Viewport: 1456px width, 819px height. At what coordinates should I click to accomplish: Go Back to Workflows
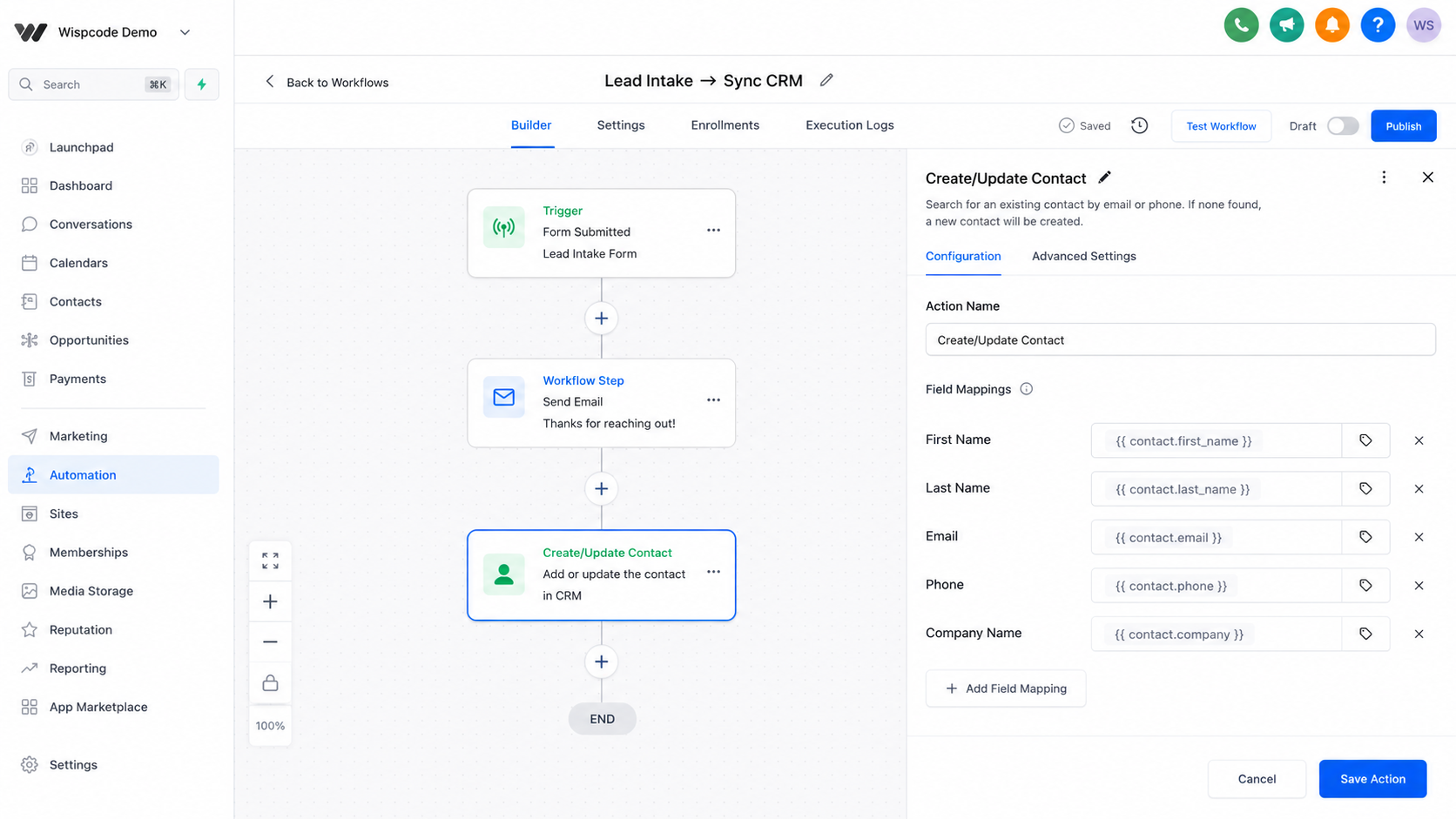[x=327, y=83]
